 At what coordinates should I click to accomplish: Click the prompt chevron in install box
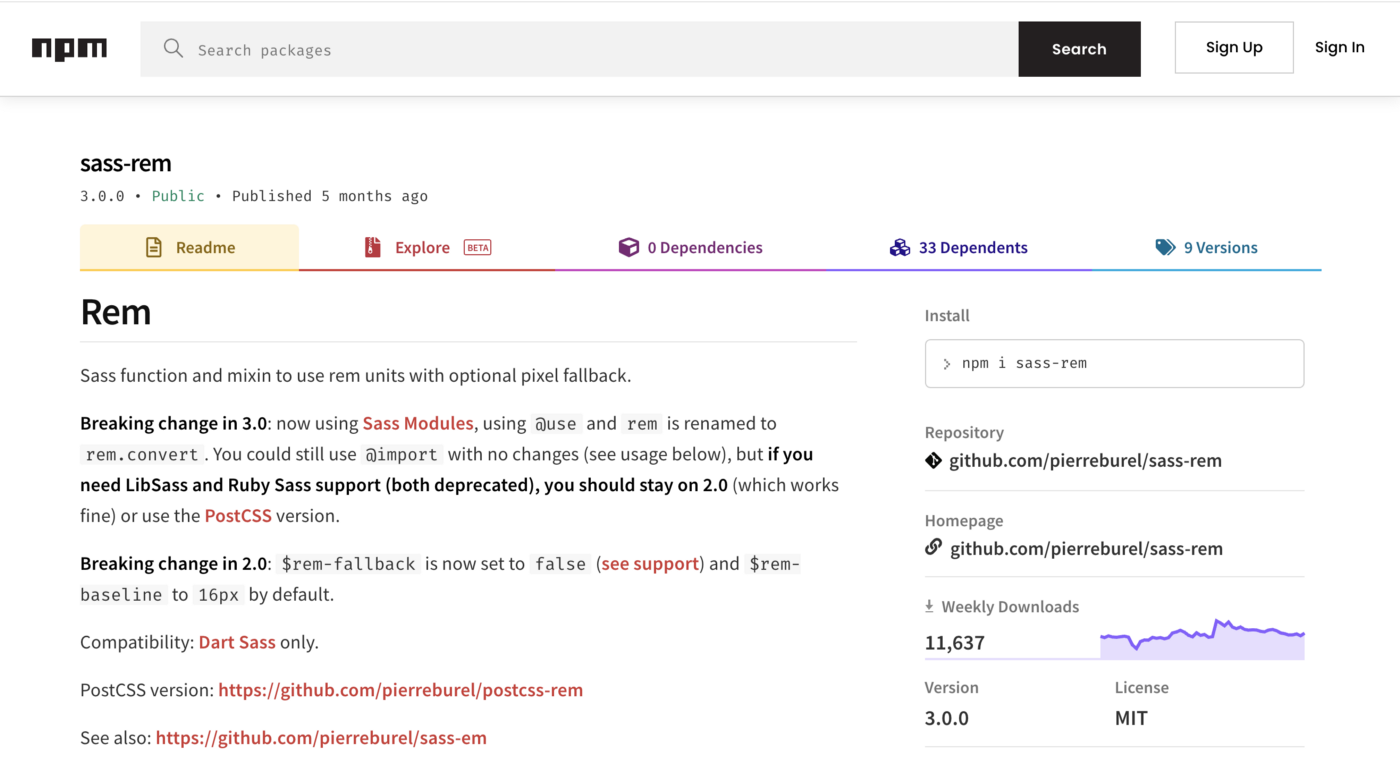tap(946, 364)
